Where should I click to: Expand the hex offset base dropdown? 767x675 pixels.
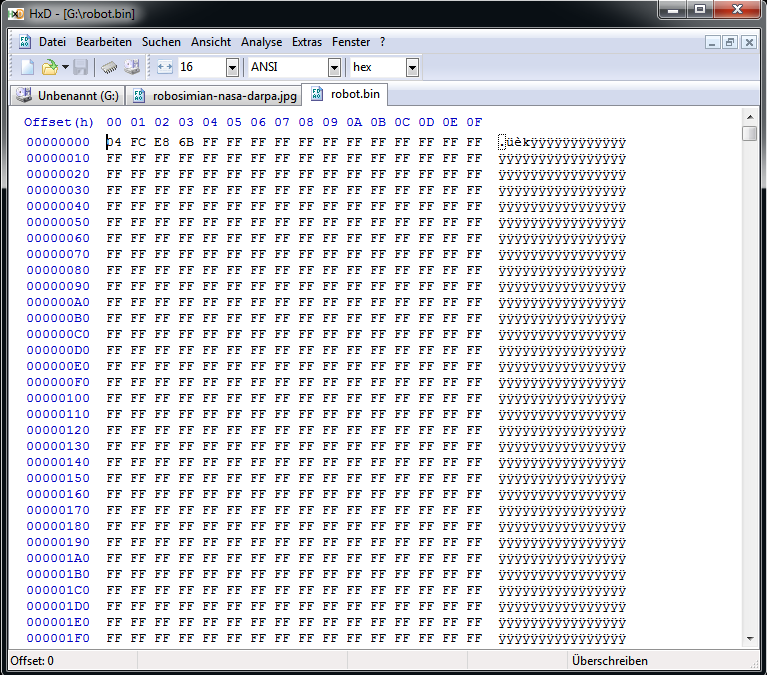tap(412, 68)
